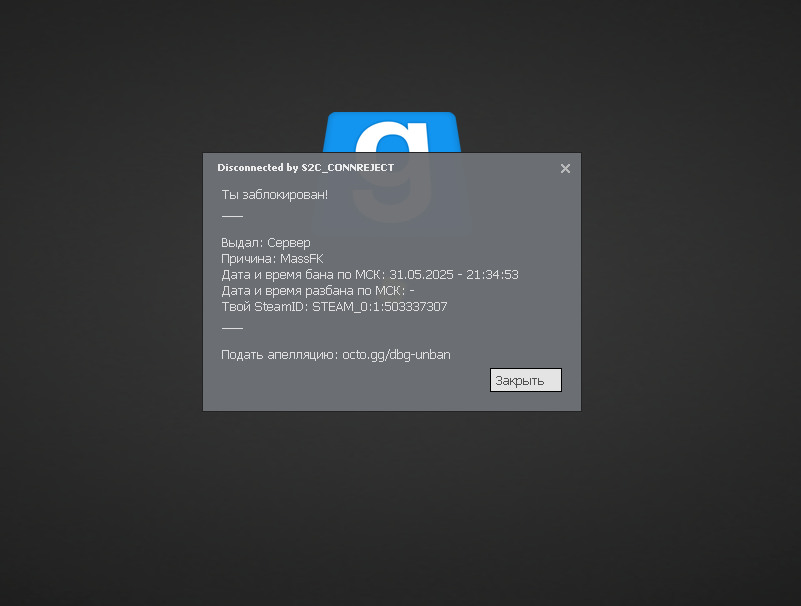Click the ban time 21:34:53
This screenshot has height=606, width=801.
pos(492,274)
